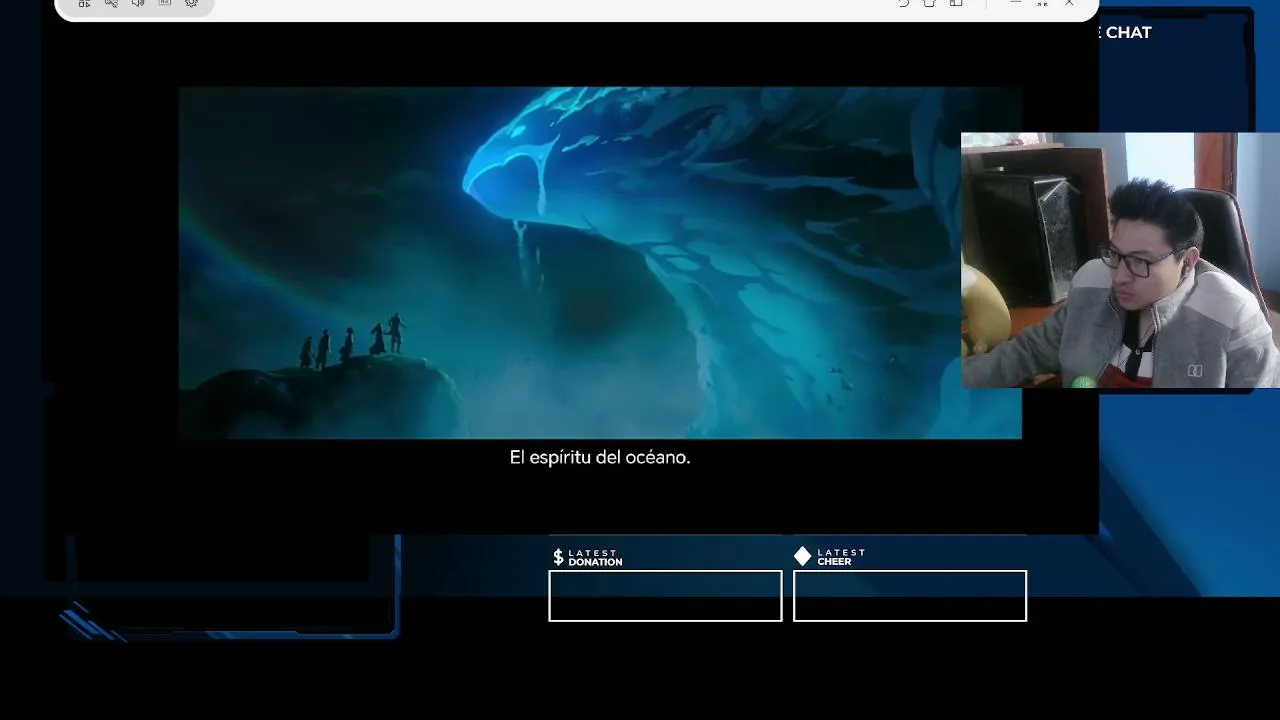The width and height of the screenshot is (1280, 720).
Task: Minimize the video player window
Action: click(x=1015, y=4)
